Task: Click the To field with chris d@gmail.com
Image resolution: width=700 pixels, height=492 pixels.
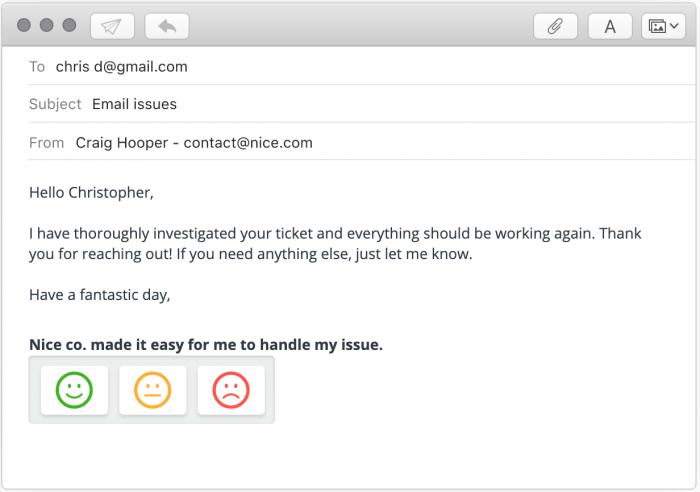Action: [361, 67]
